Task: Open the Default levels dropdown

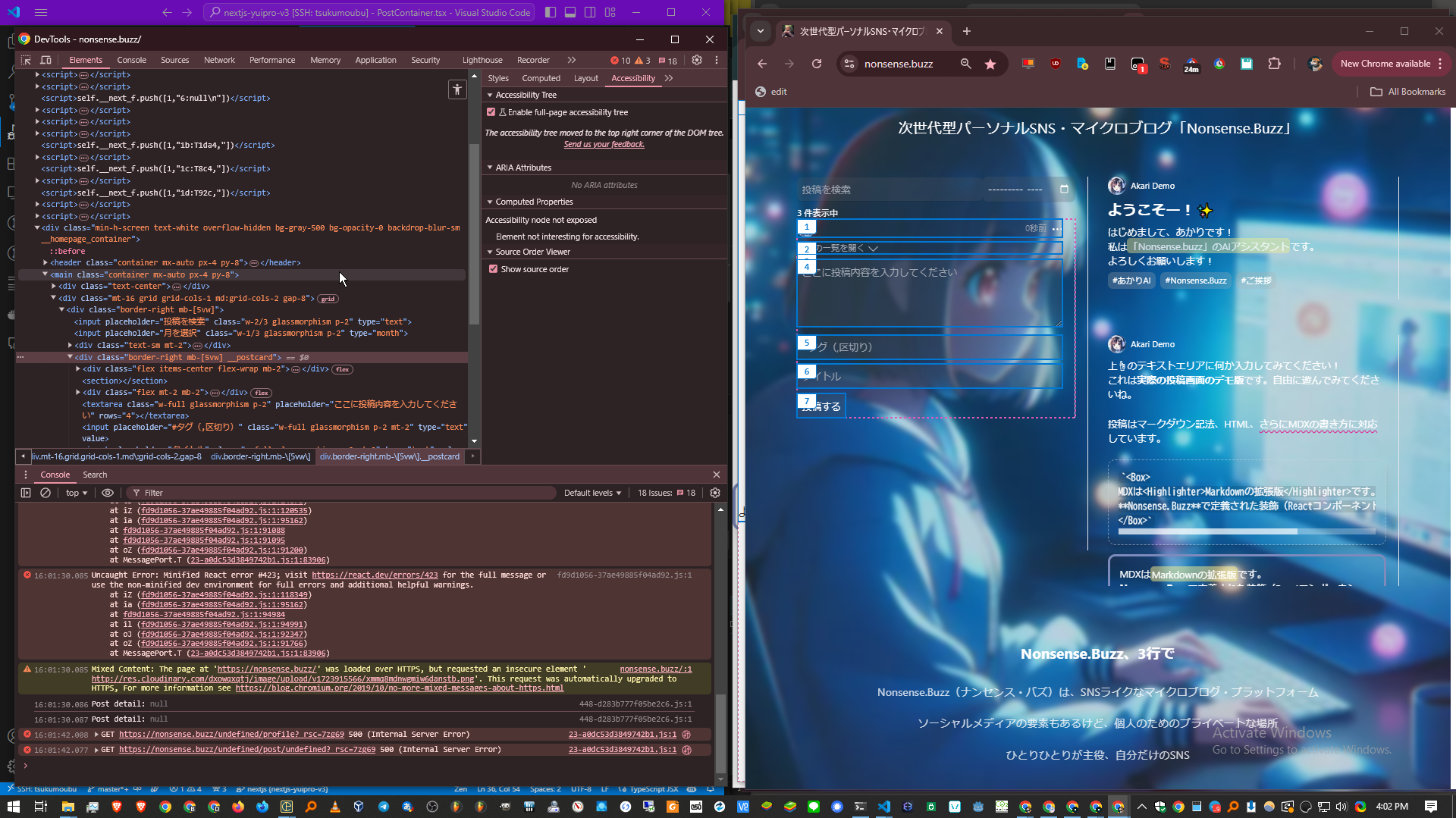Action: point(591,493)
